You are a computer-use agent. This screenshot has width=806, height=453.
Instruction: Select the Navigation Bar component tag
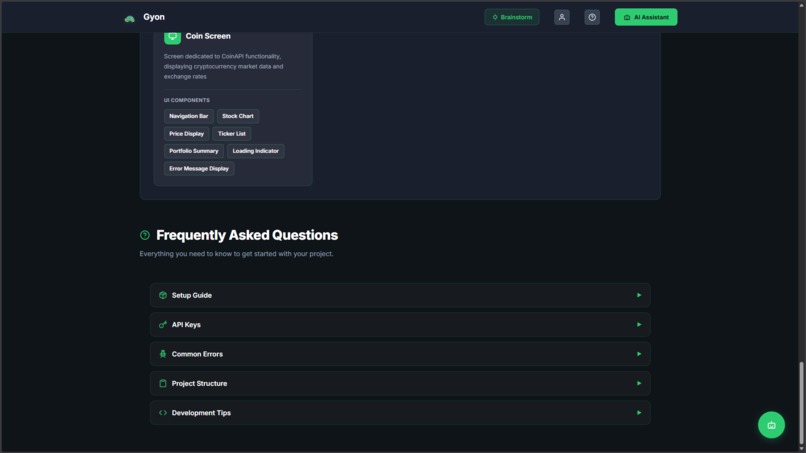189,116
